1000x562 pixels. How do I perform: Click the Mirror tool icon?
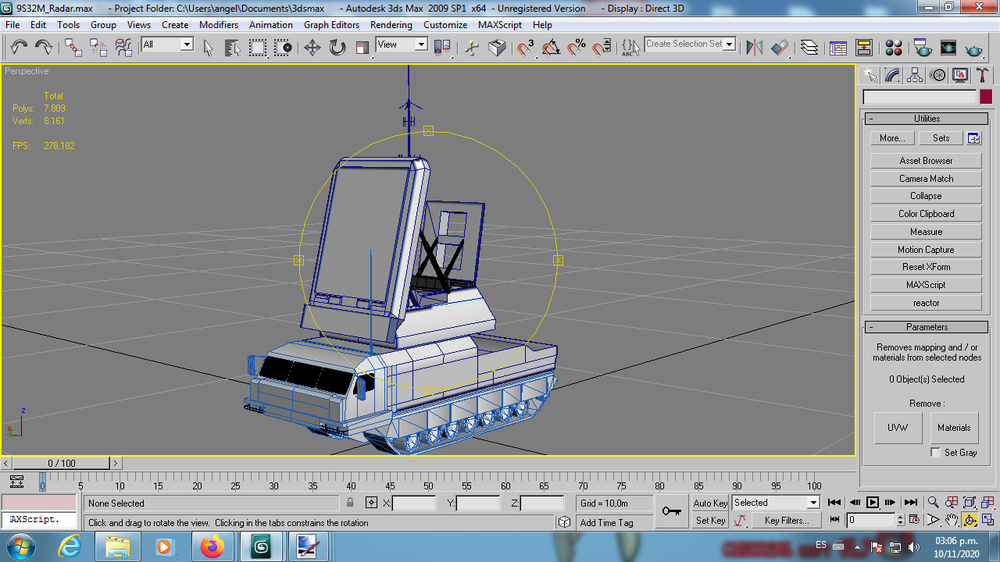coord(754,48)
